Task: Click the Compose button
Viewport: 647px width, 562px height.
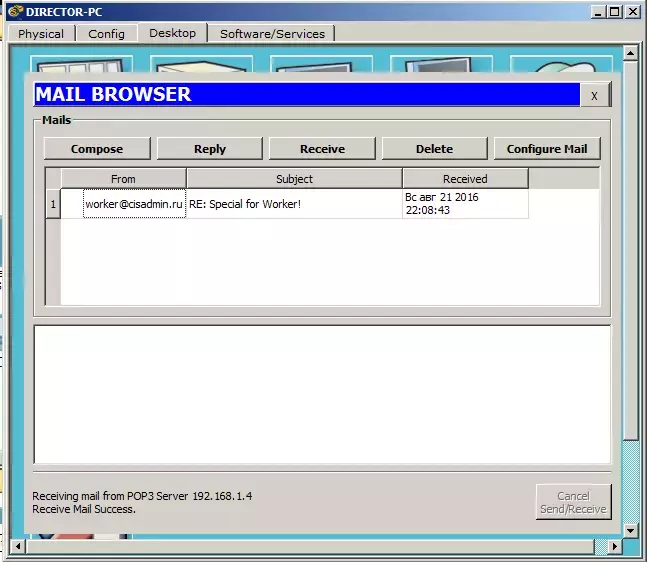Action: click(97, 149)
